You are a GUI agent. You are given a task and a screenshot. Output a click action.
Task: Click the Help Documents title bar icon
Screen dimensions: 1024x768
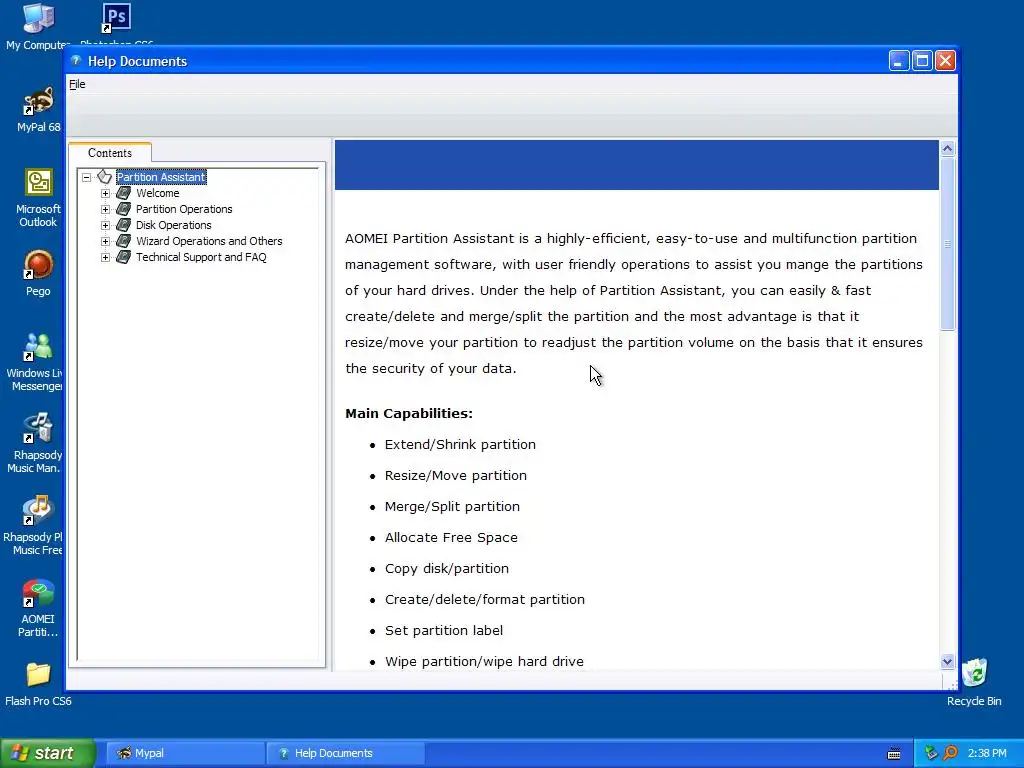pyautogui.click(x=76, y=61)
